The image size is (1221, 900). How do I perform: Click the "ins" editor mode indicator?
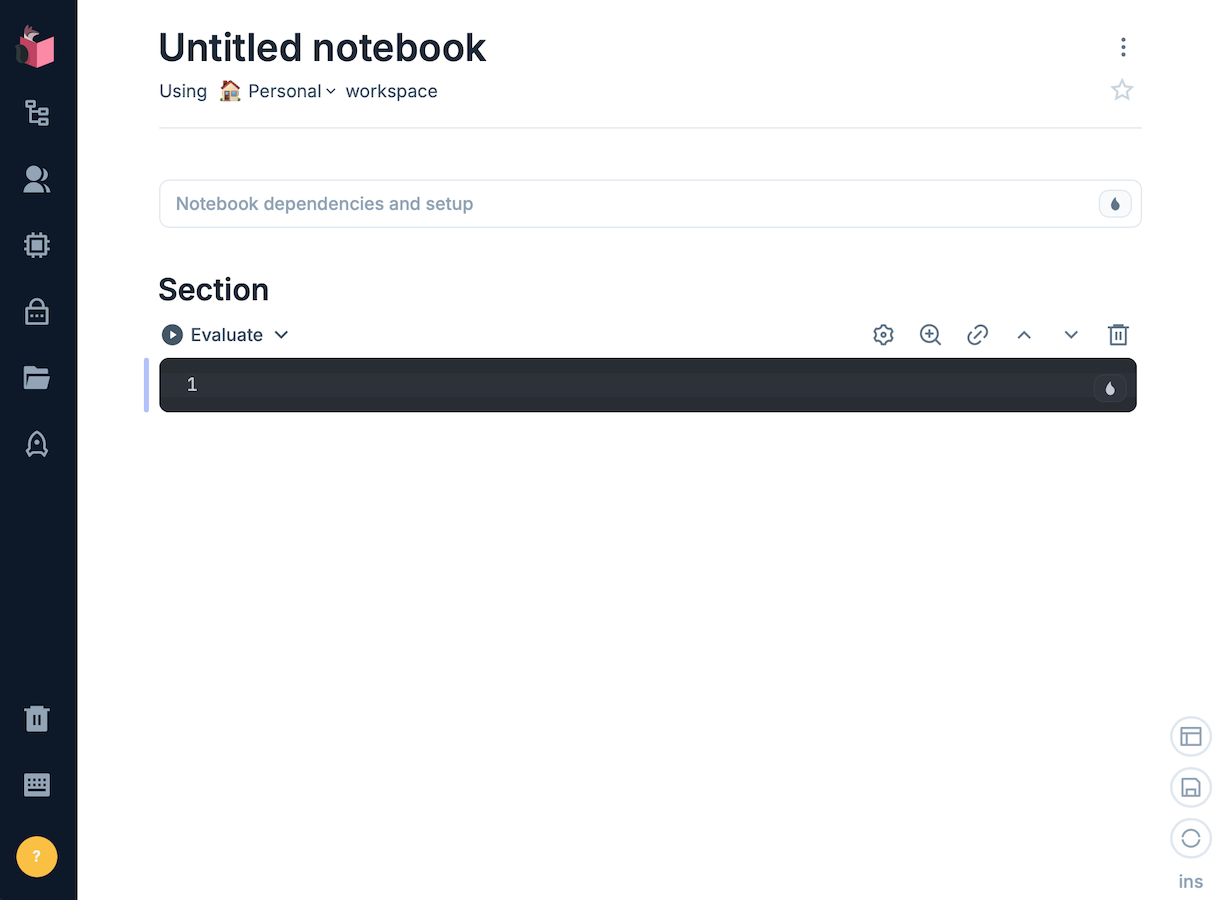click(x=1190, y=881)
